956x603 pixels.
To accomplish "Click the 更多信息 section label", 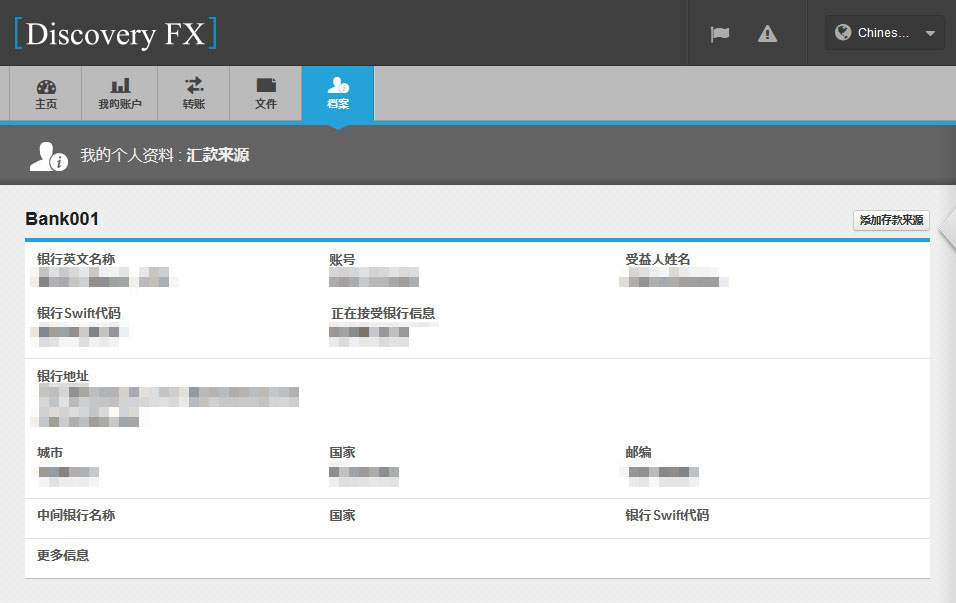I will point(63,555).
